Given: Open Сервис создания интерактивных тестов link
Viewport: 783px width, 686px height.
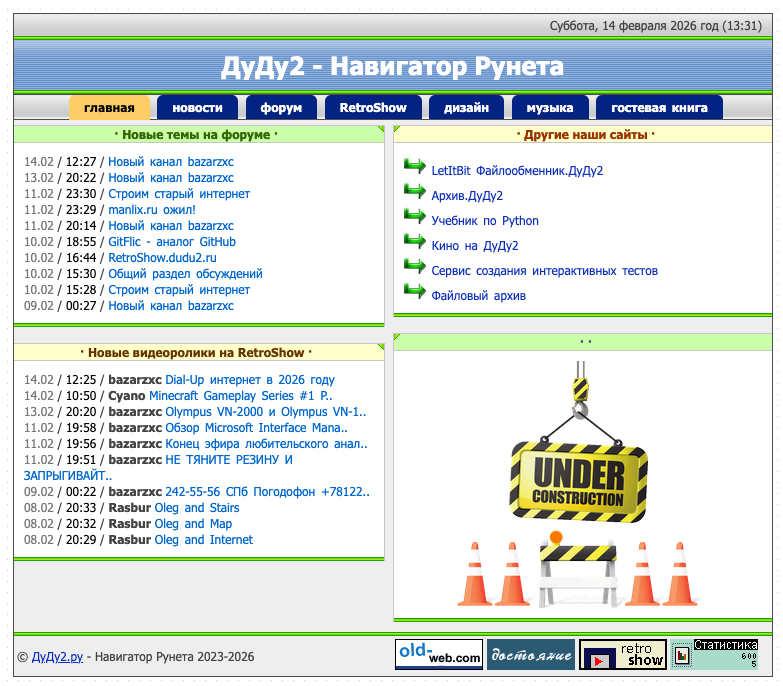Looking at the screenshot, I should (x=544, y=271).
